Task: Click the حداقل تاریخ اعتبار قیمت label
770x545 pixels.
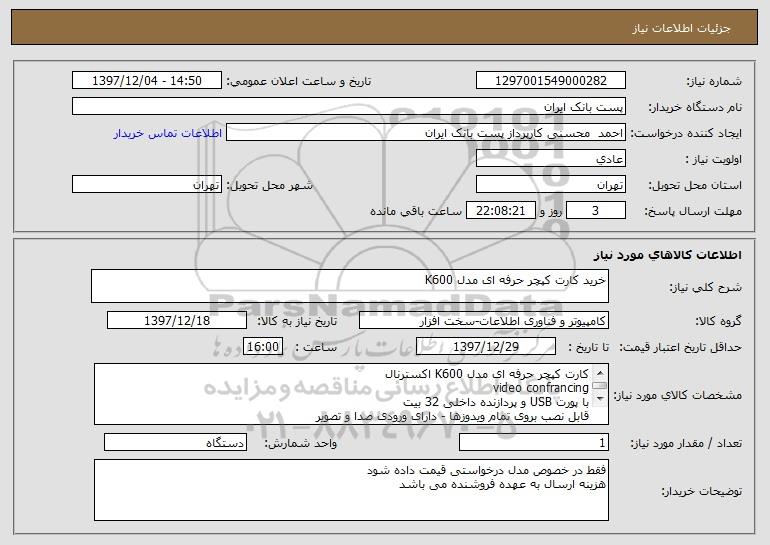Action: point(680,347)
